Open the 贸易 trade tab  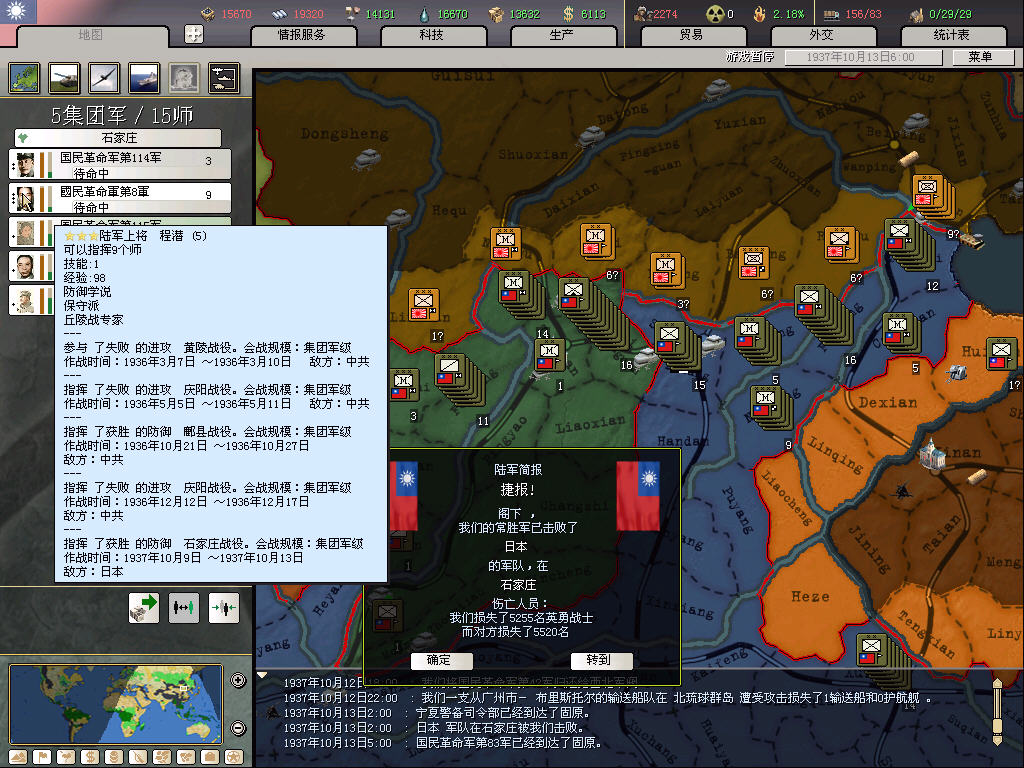pos(692,35)
